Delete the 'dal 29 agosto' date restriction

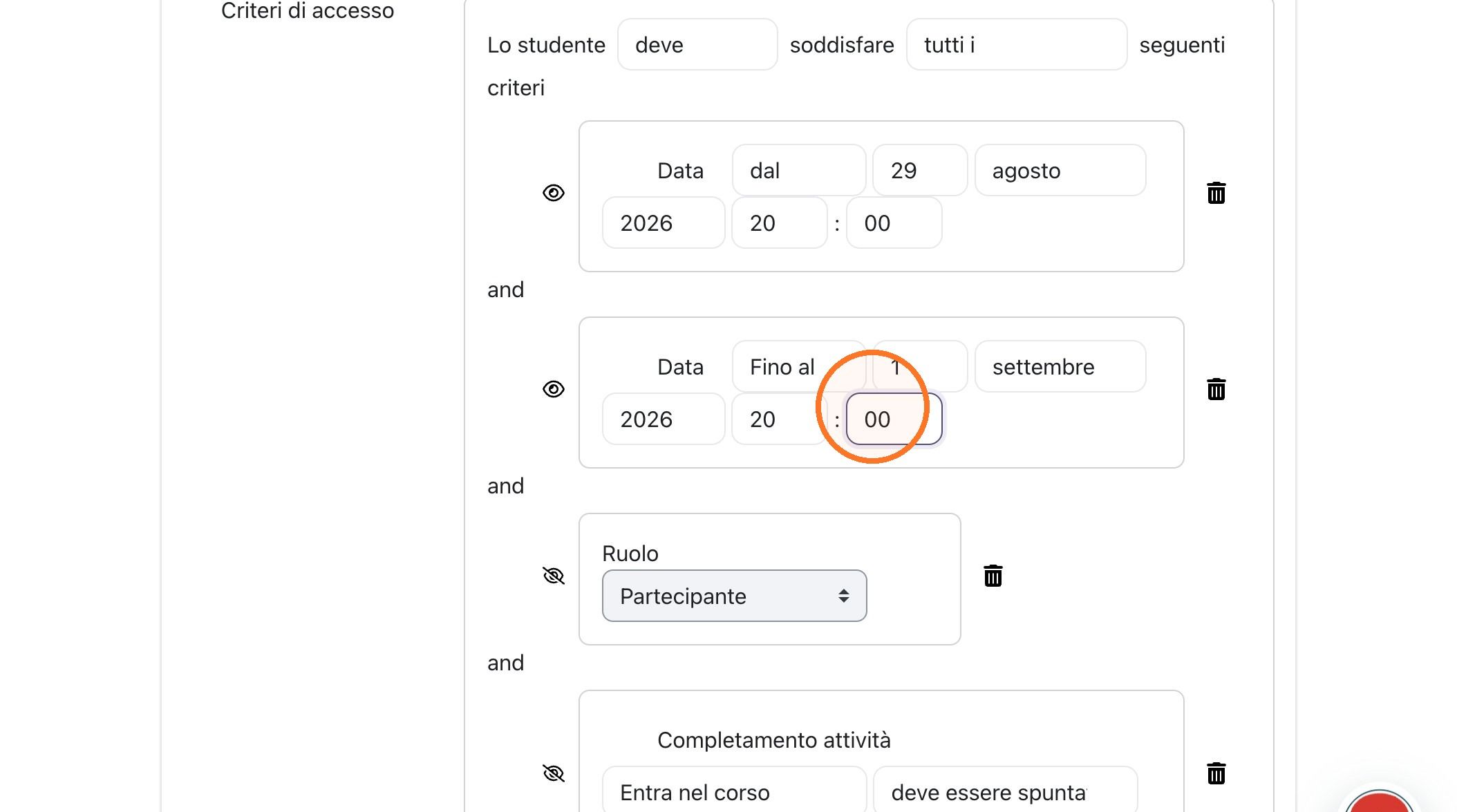coord(1216,193)
